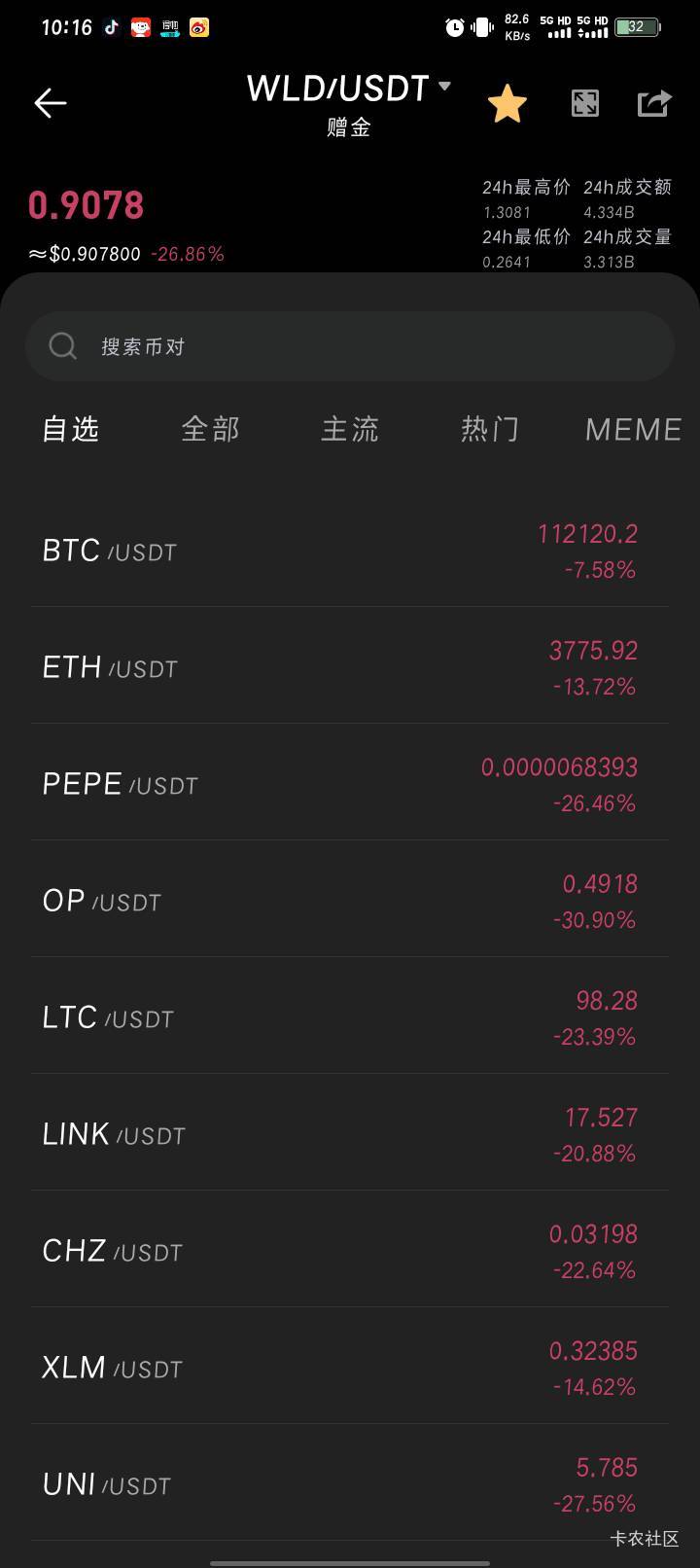Tap the share arrow icon
The image size is (700, 1568).
[x=654, y=103]
